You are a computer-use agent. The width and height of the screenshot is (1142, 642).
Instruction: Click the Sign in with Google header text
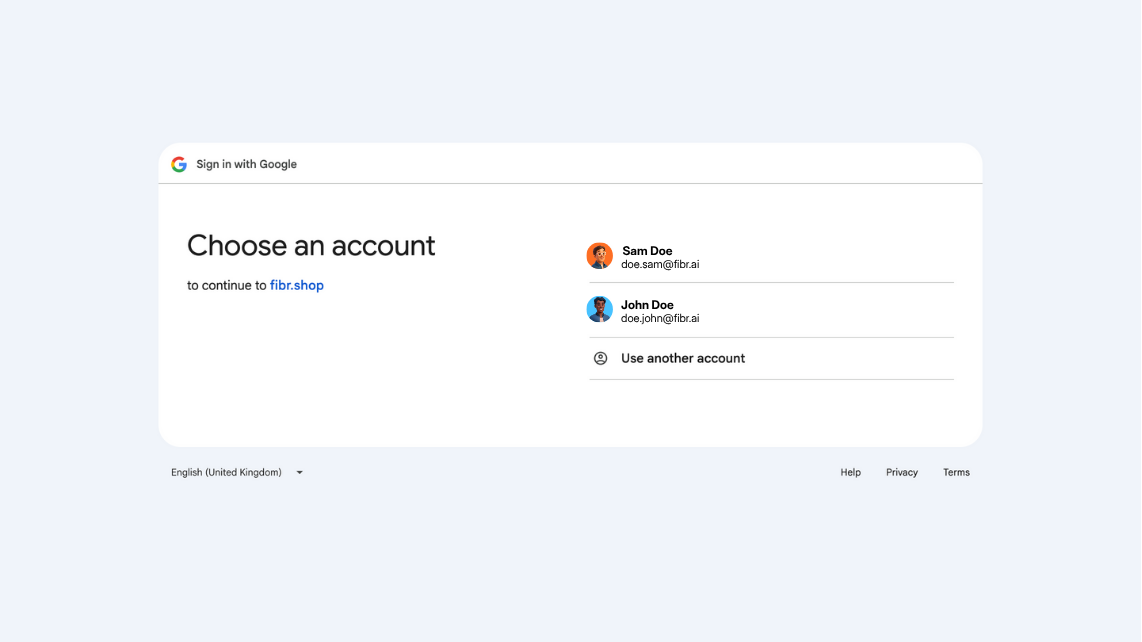click(x=246, y=165)
